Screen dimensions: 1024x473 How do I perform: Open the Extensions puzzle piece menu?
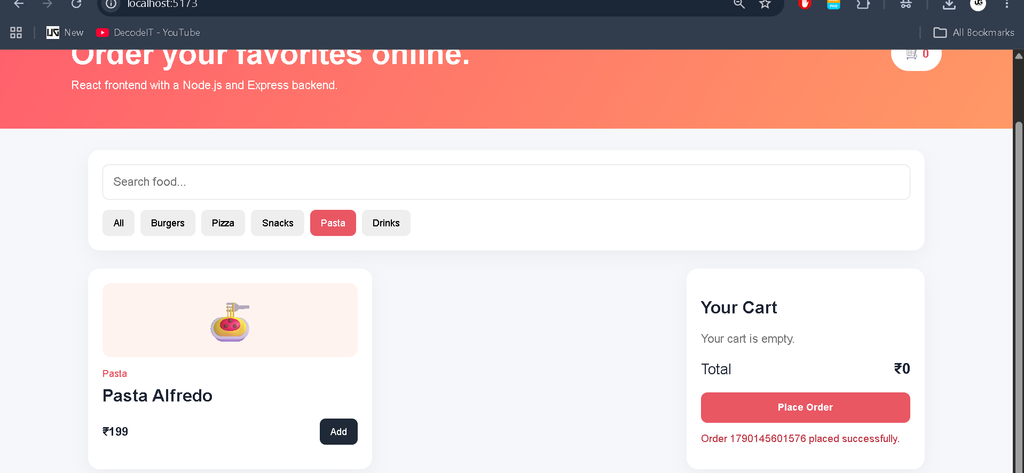click(x=863, y=5)
